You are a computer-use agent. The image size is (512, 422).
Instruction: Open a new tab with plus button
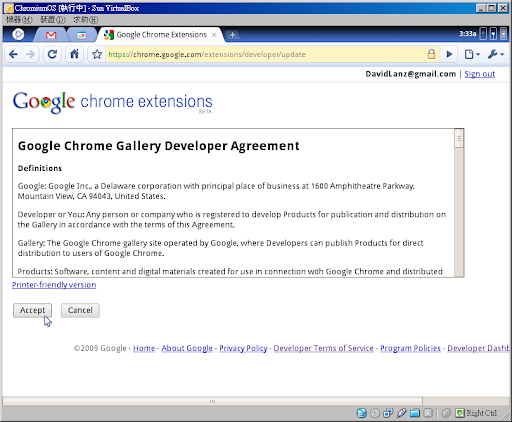click(232, 35)
